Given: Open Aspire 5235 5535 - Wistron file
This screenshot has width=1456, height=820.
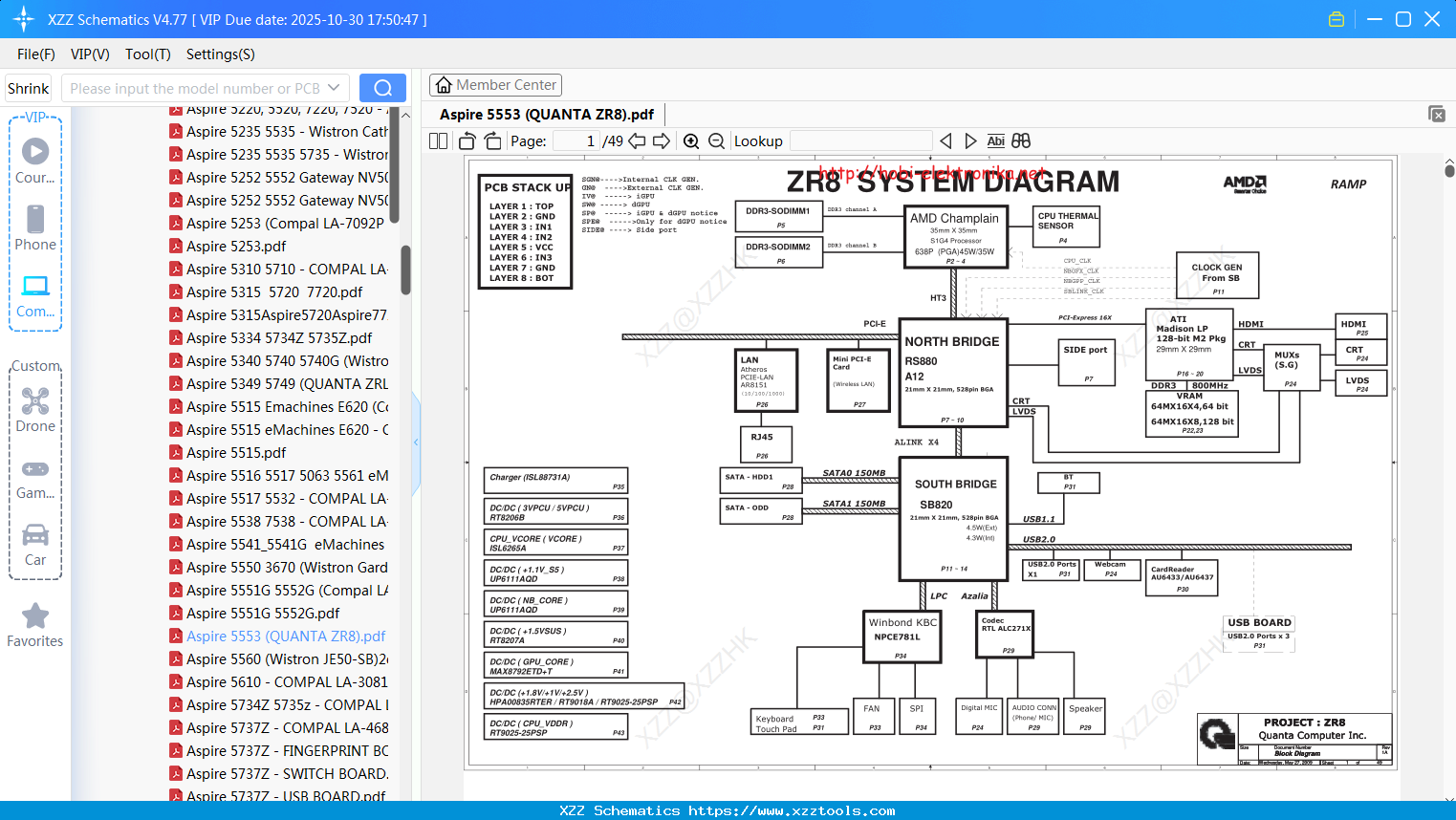Looking at the screenshot, I should pyautogui.click(x=279, y=132).
